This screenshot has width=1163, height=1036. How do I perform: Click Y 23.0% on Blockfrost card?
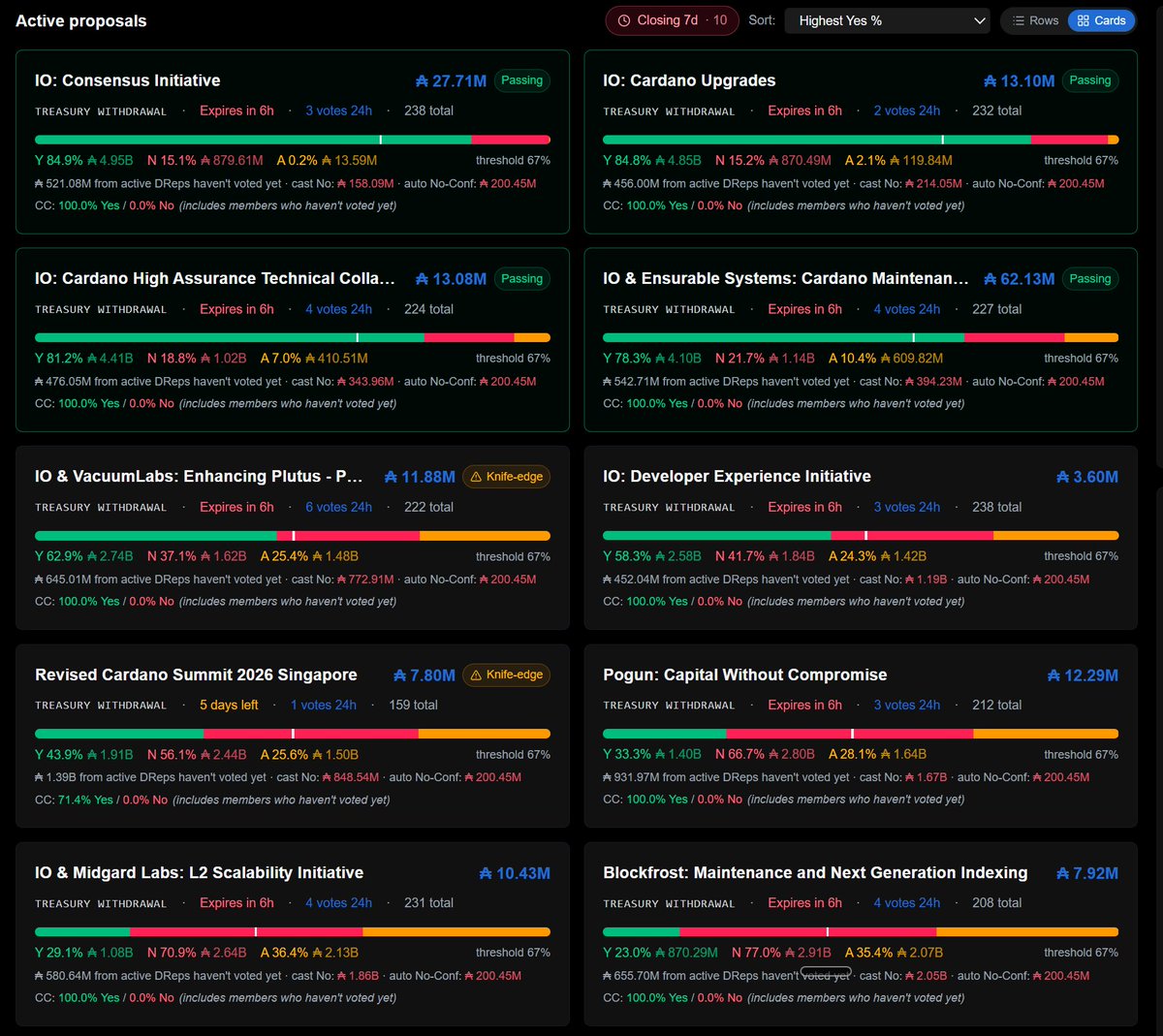coord(627,953)
